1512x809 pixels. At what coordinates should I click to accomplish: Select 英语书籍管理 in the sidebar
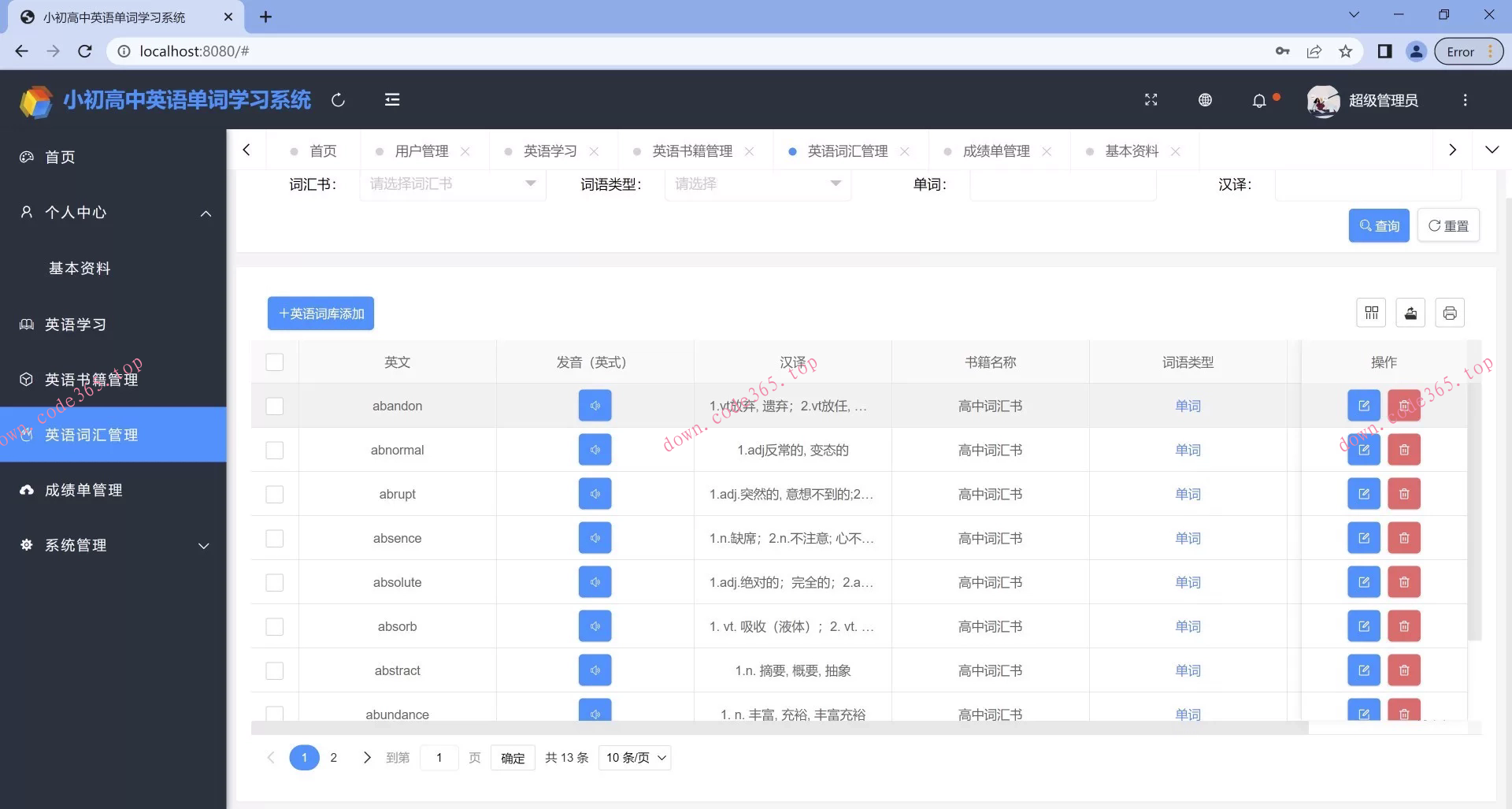coord(90,379)
